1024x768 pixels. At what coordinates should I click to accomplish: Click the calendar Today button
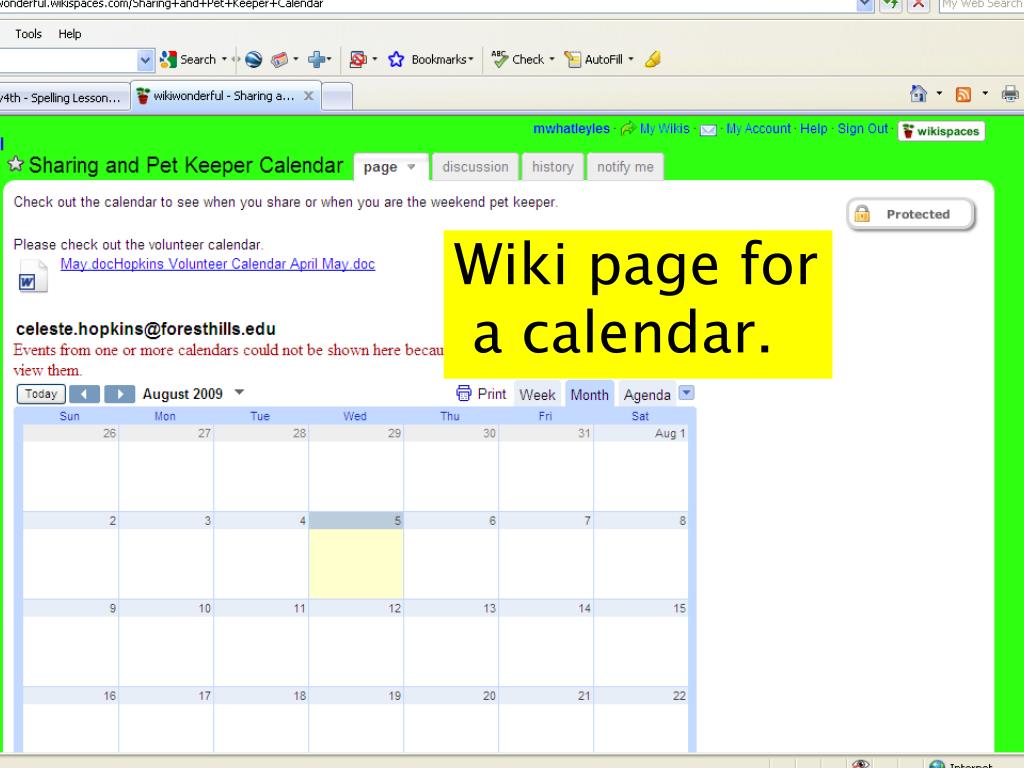coord(41,394)
